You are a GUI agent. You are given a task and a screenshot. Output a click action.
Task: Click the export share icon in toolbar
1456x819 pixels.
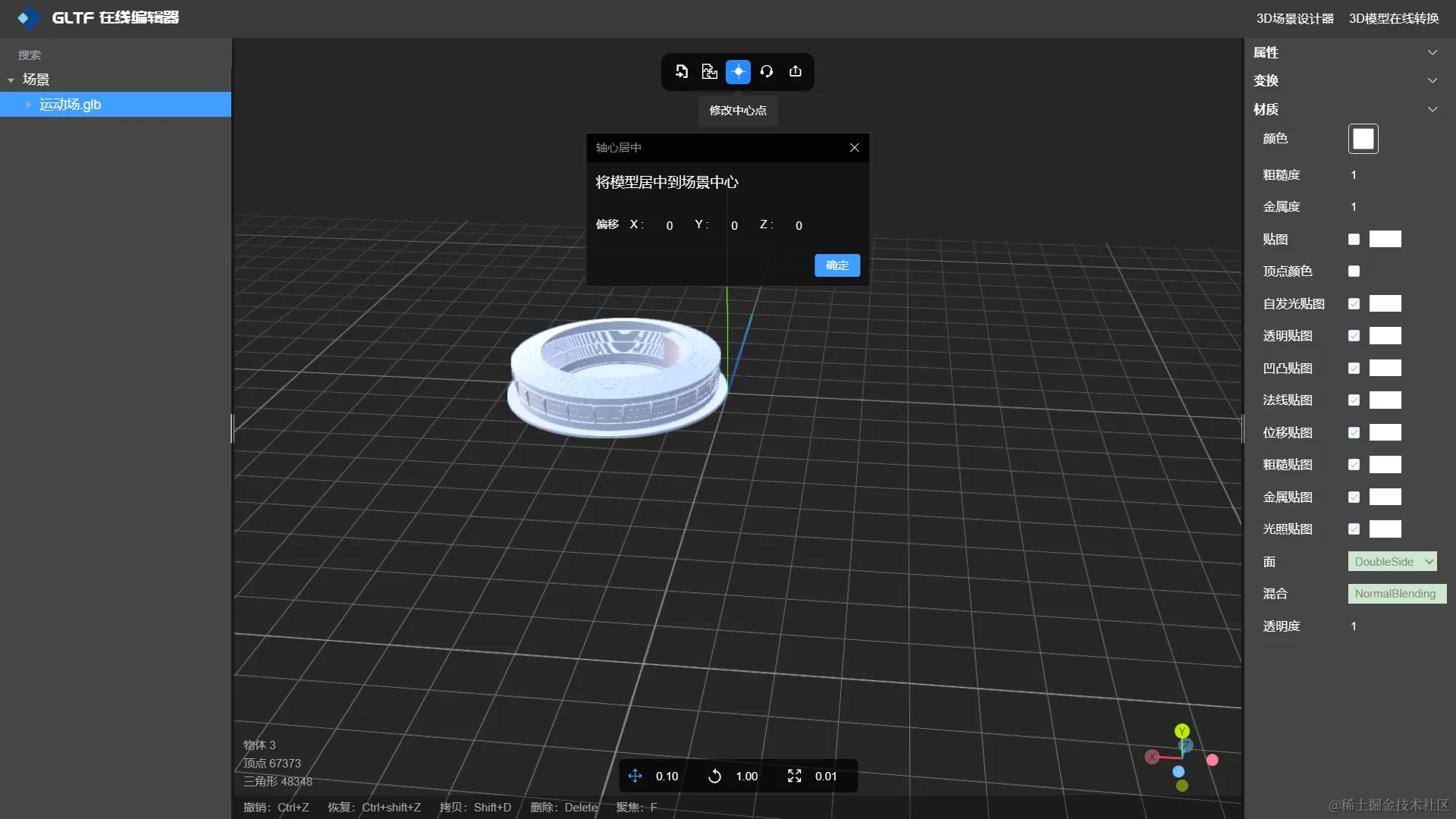tap(795, 71)
